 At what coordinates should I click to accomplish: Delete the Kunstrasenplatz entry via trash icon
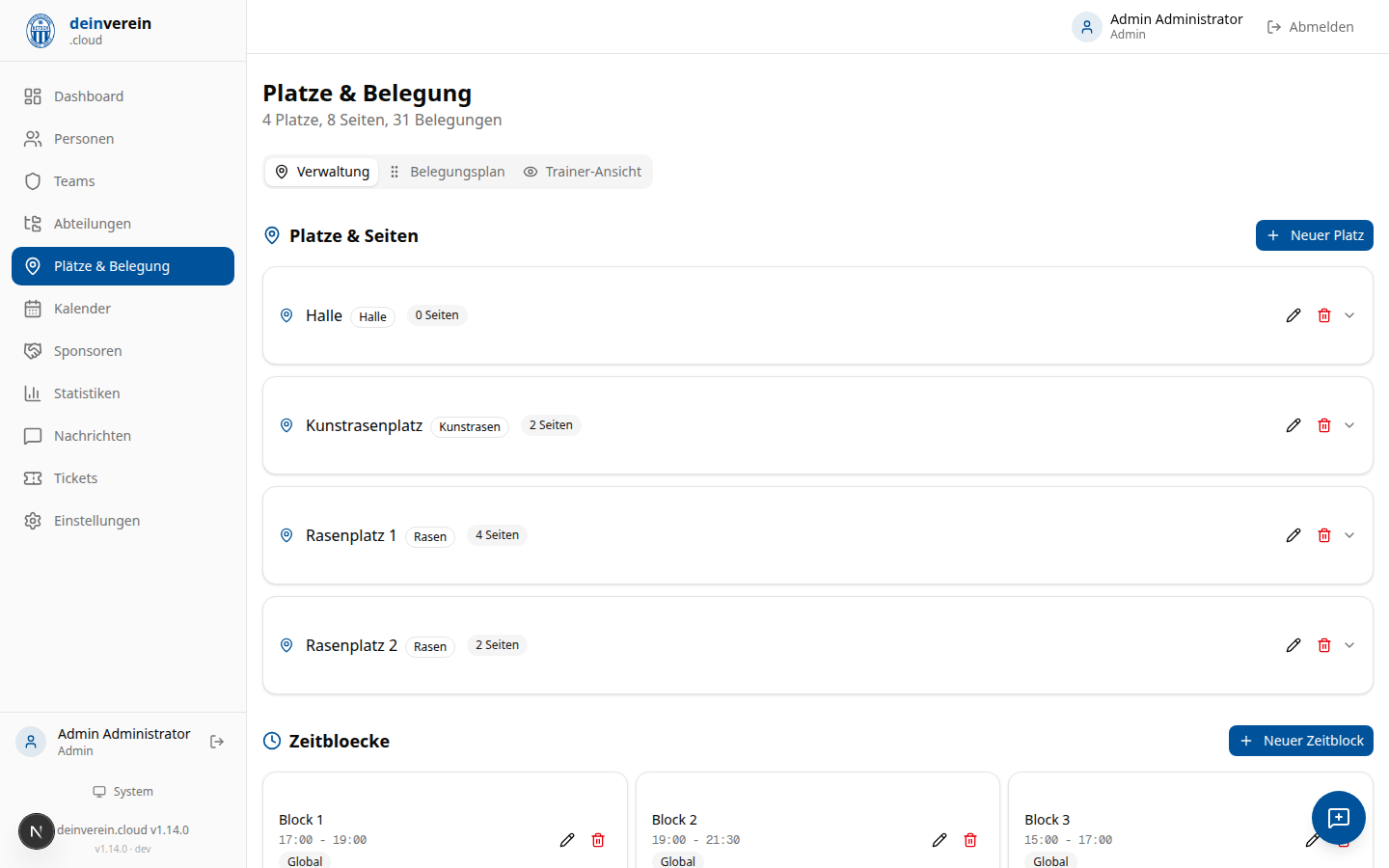1324,425
